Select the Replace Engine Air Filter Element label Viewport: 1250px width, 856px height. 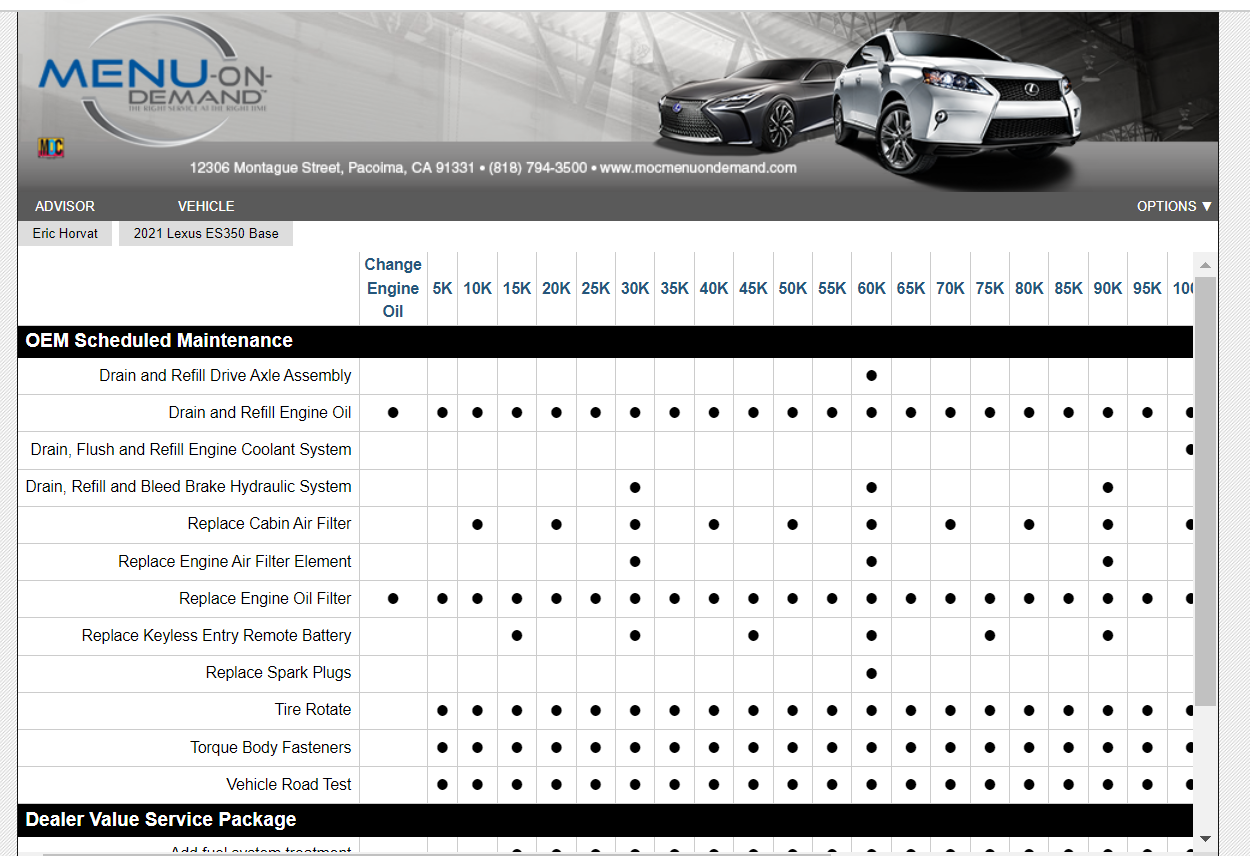click(235, 562)
